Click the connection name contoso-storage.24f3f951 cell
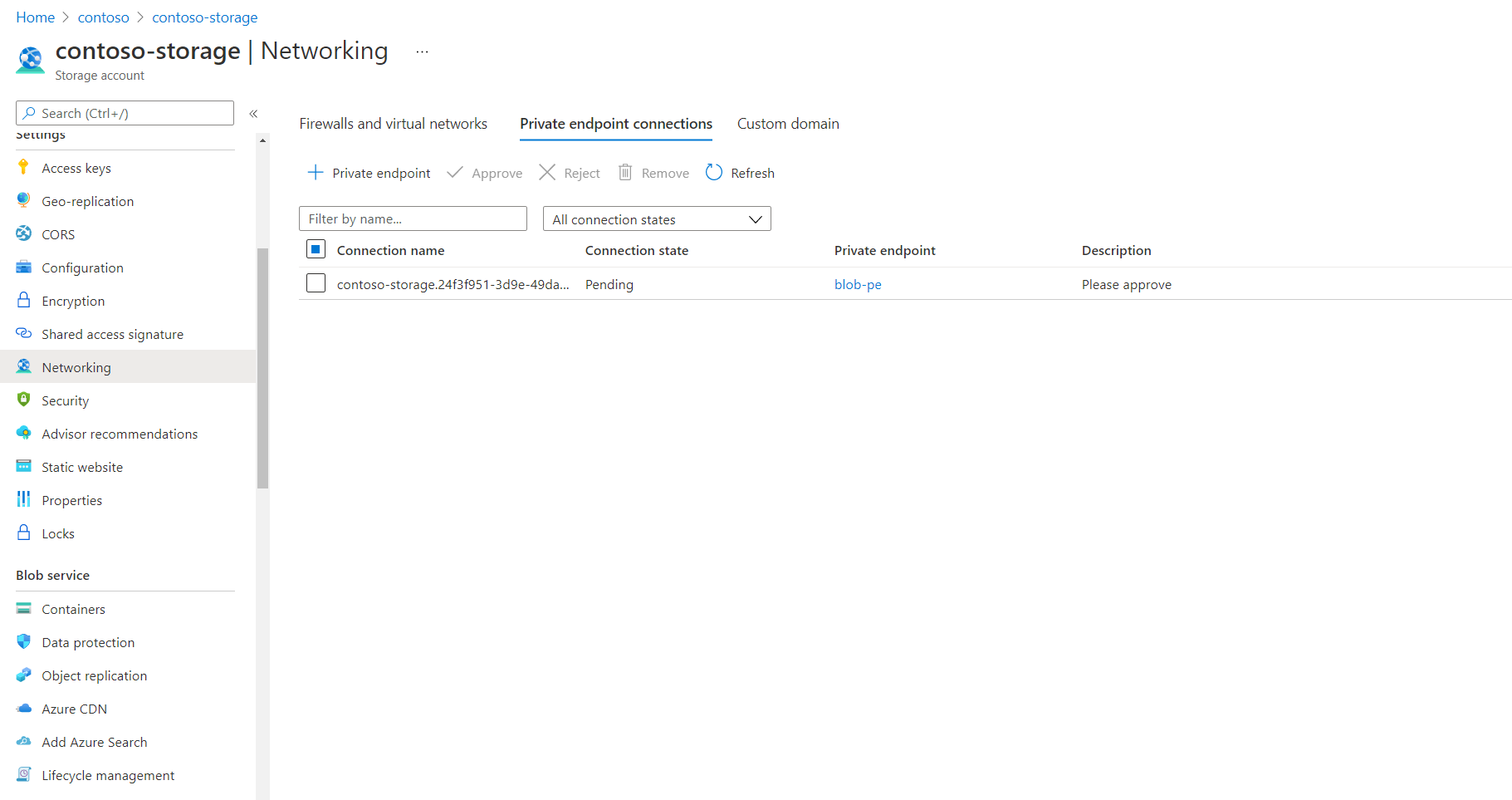1512x800 pixels. [x=453, y=284]
